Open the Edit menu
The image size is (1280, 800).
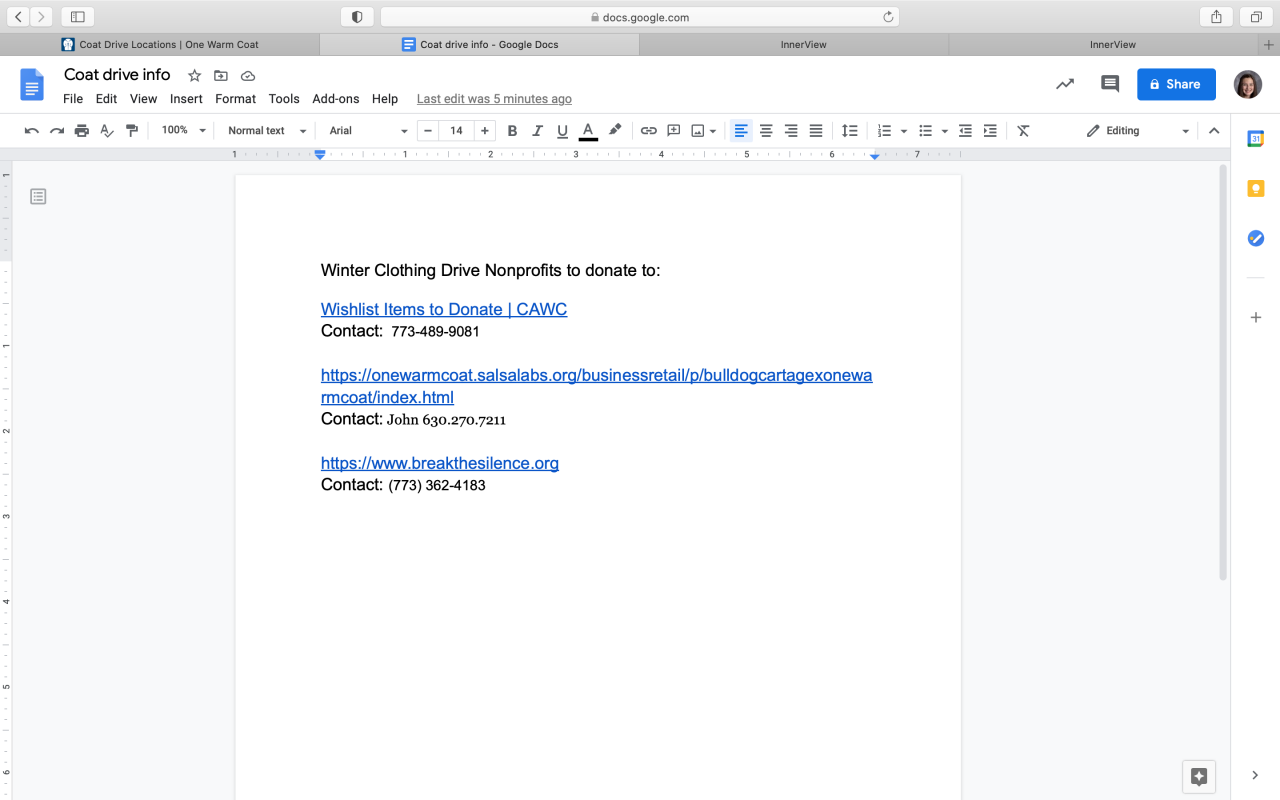(x=106, y=99)
